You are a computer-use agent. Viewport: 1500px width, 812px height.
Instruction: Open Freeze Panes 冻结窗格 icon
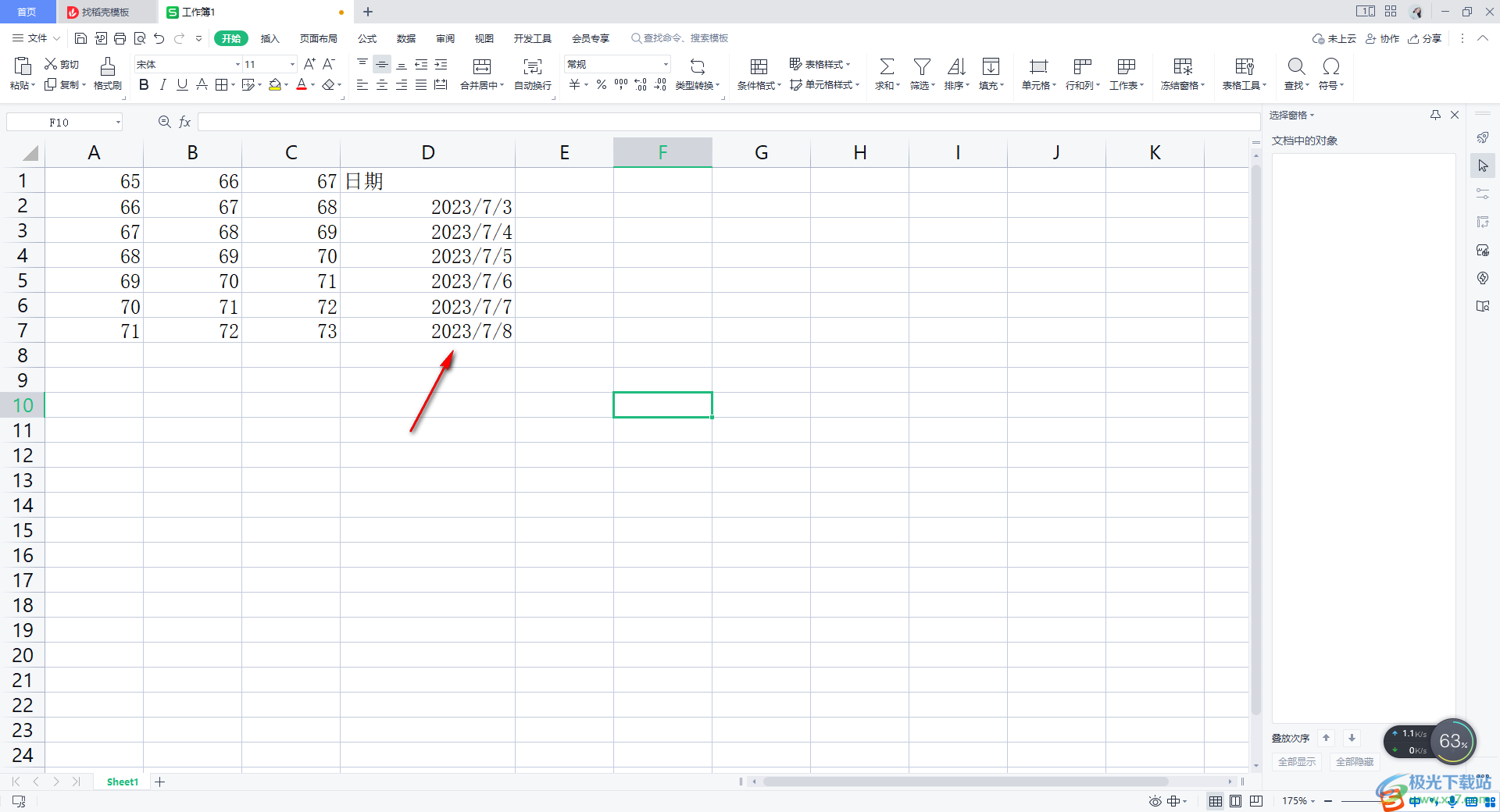tap(1183, 66)
